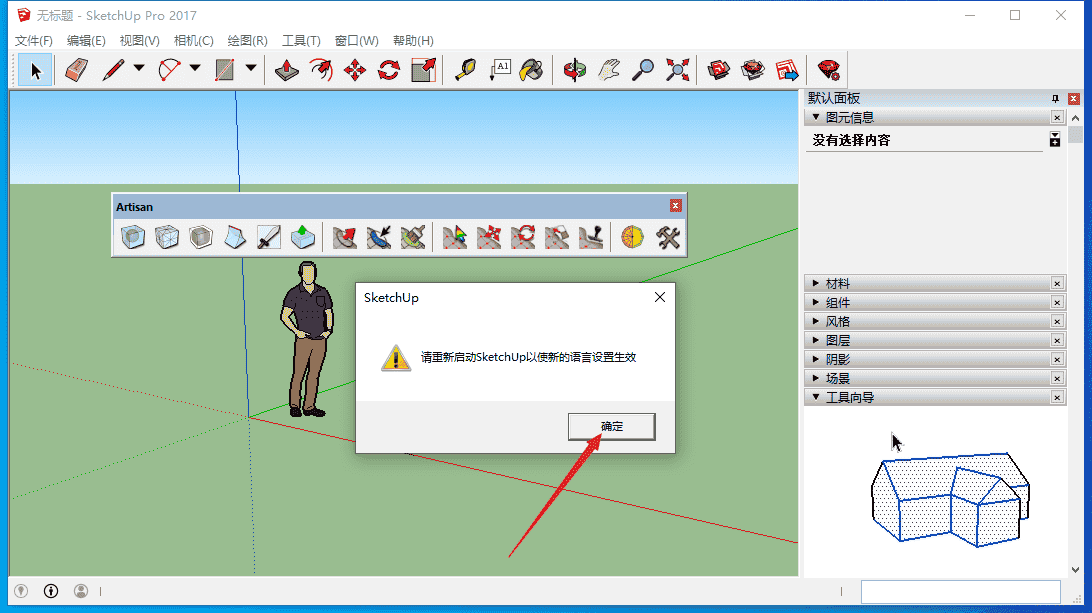Image resolution: width=1092 pixels, height=613 pixels.
Task: Choose the Paint Bucket tool
Action: pyautogui.click(x=532, y=70)
